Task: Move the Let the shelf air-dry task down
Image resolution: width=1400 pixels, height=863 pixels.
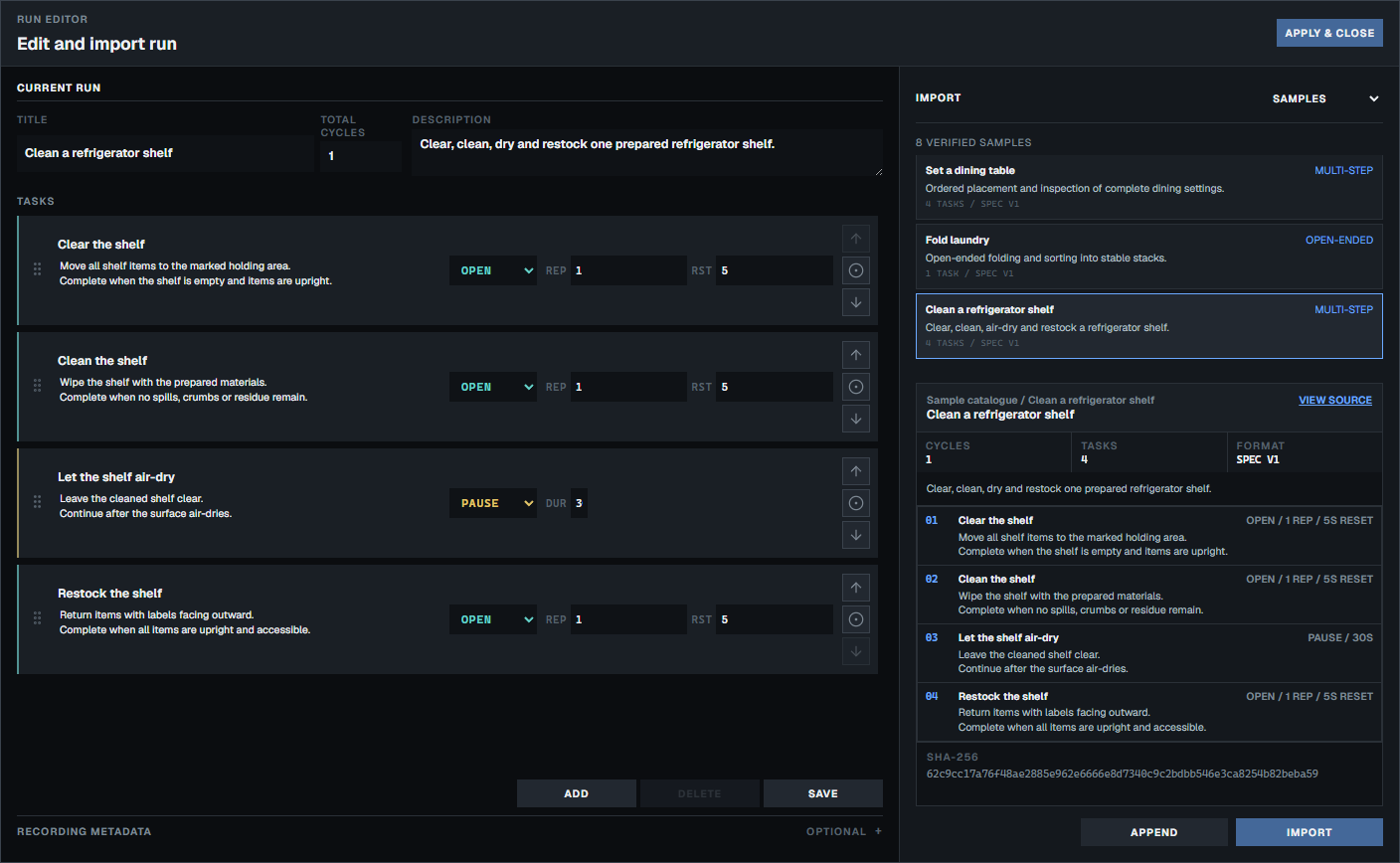Action: pyautogui.click(x=856, y=535)
